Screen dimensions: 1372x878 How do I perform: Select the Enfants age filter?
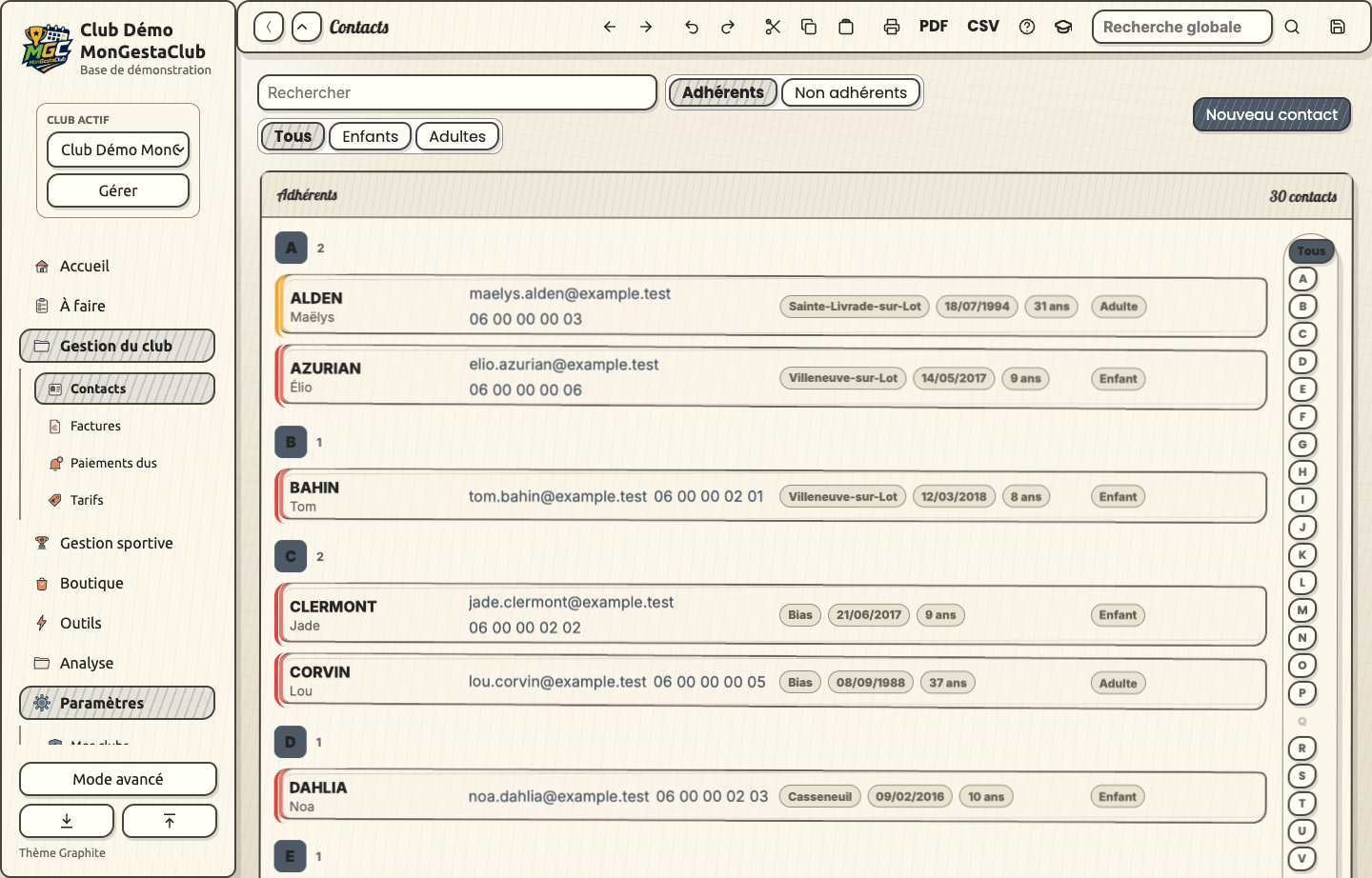coord(370,136)
